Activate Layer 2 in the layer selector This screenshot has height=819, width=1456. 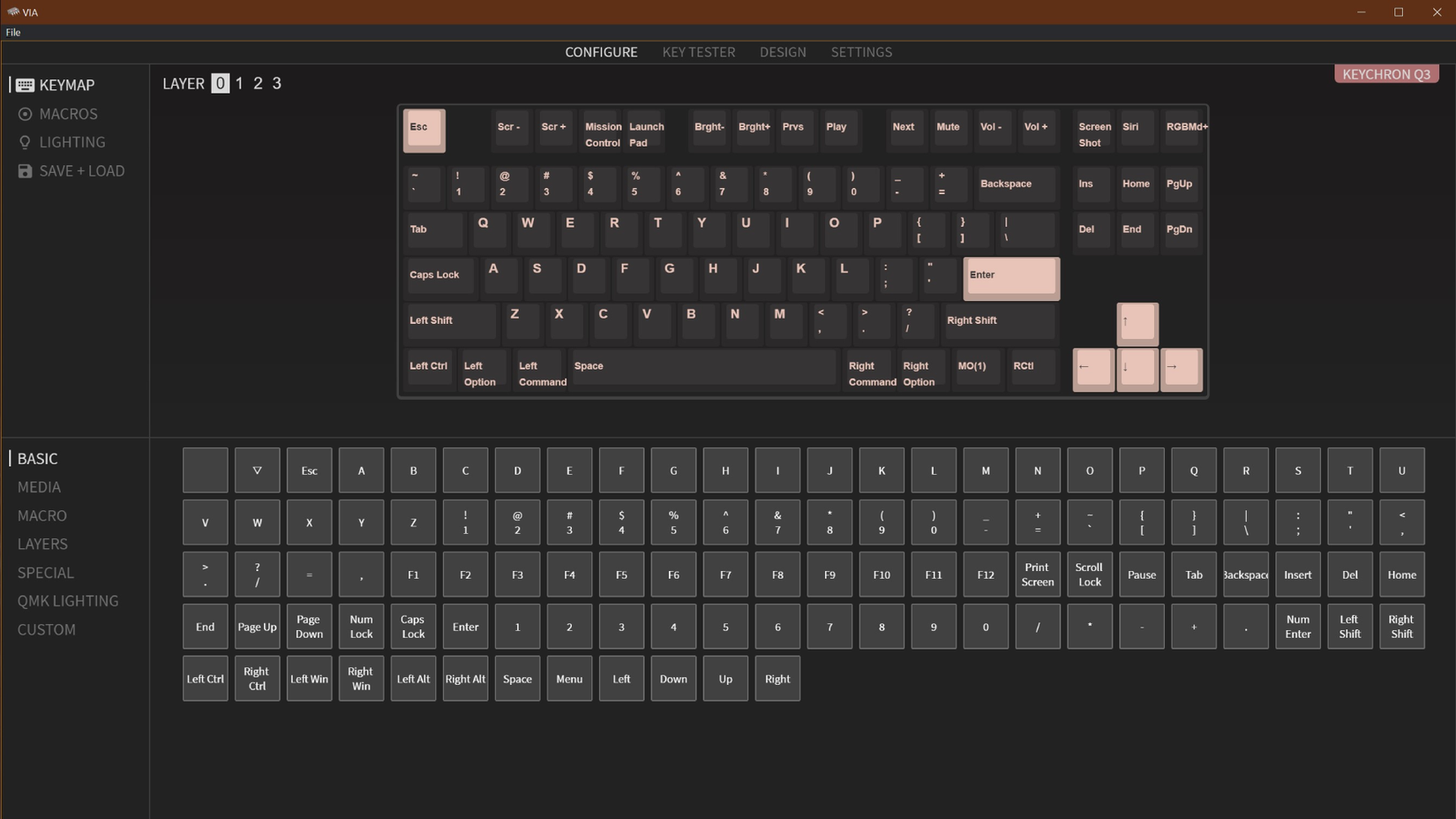click(x=258, y=83)
